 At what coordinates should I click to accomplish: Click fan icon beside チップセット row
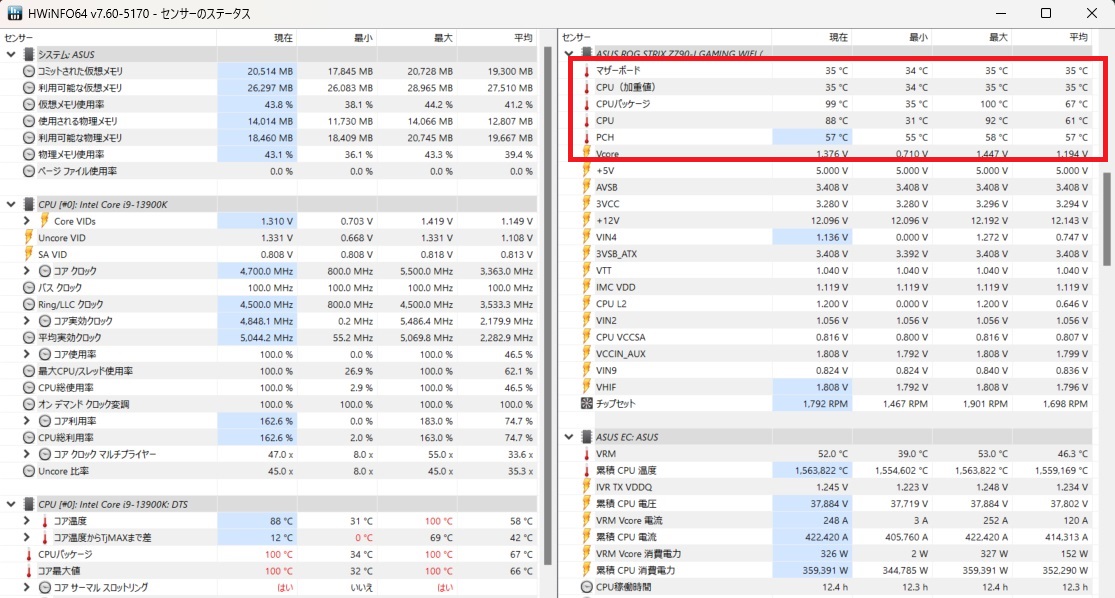(x=587, y=403)
